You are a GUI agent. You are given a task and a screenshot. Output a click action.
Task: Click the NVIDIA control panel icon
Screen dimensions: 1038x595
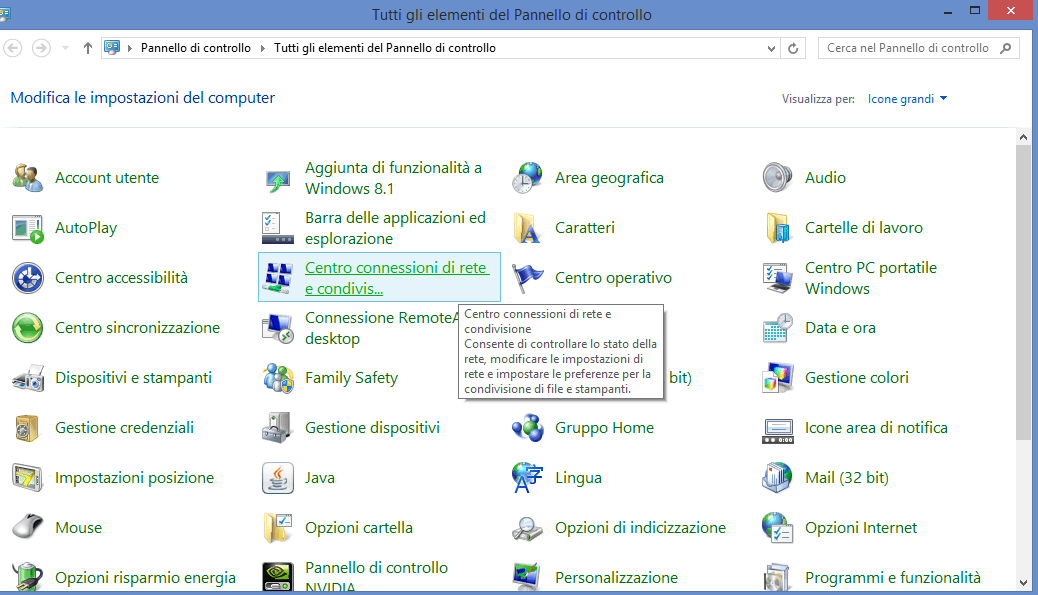pos(278,578)
